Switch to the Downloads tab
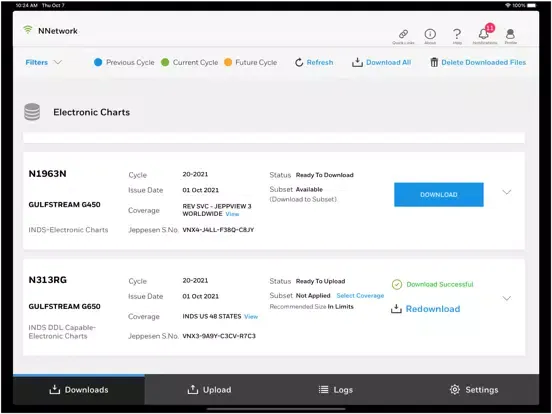552x414 pixels. [x=79, y=389]
